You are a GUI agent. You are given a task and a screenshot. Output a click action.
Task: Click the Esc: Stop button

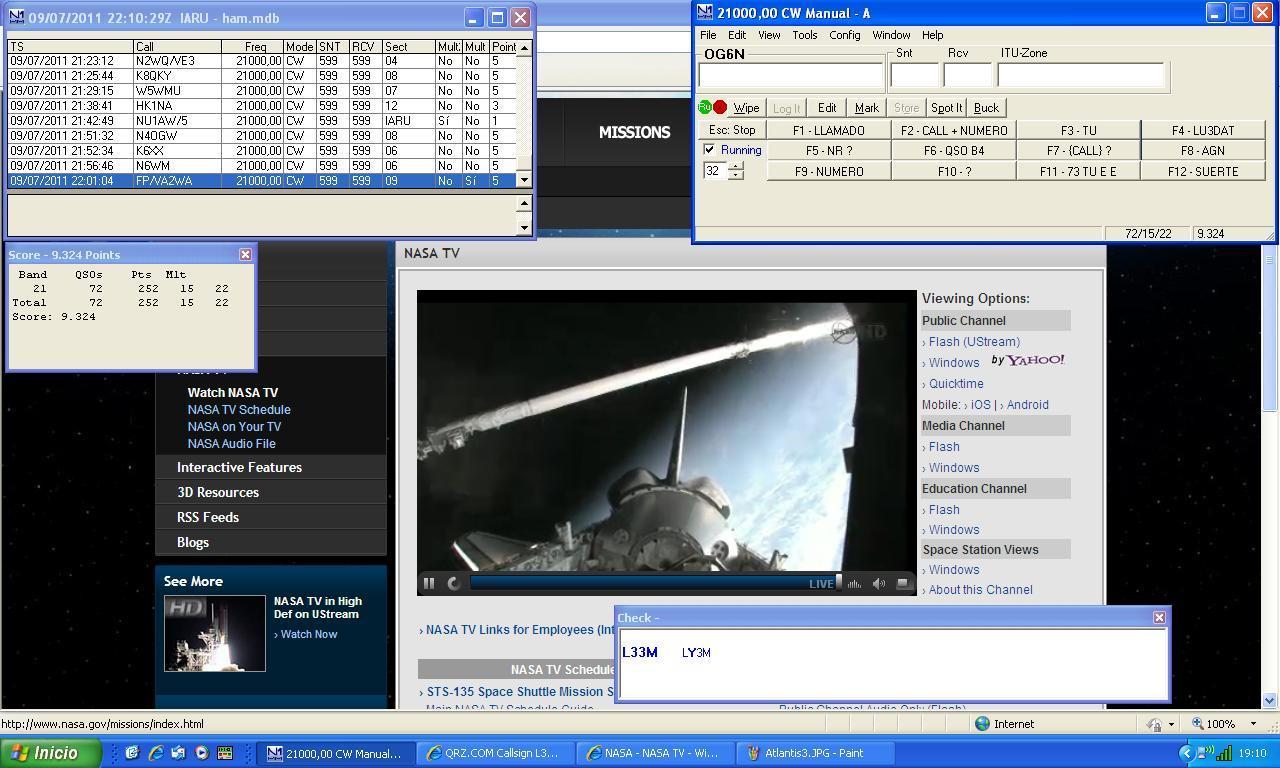732,130
